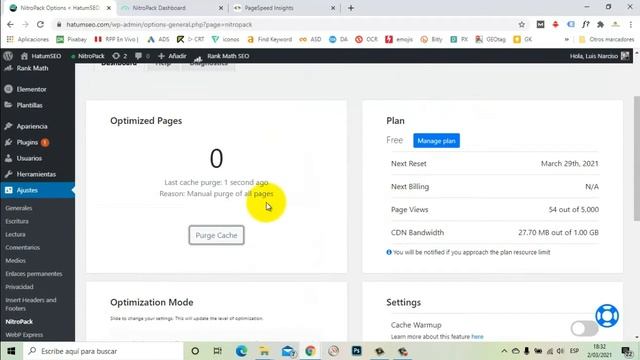Go back in browser history
640x360 pixels.
[x=10, y=24]
